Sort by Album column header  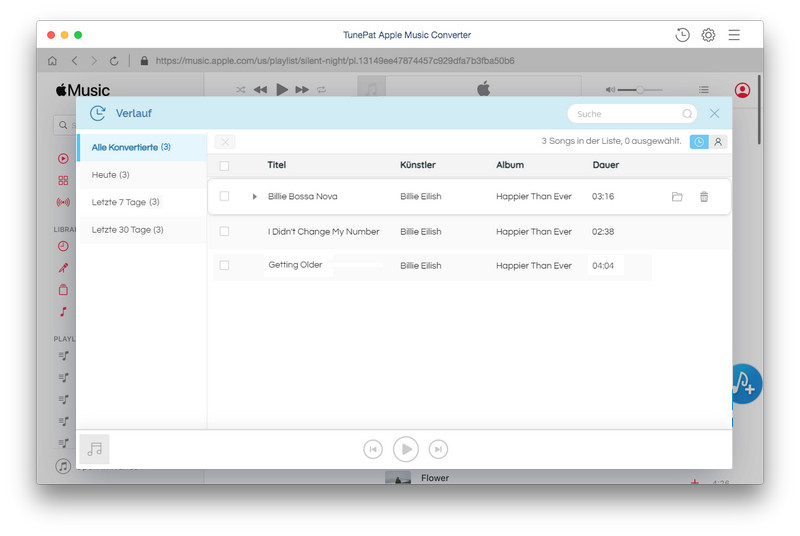pyautogui.click(x=510, y=165)
